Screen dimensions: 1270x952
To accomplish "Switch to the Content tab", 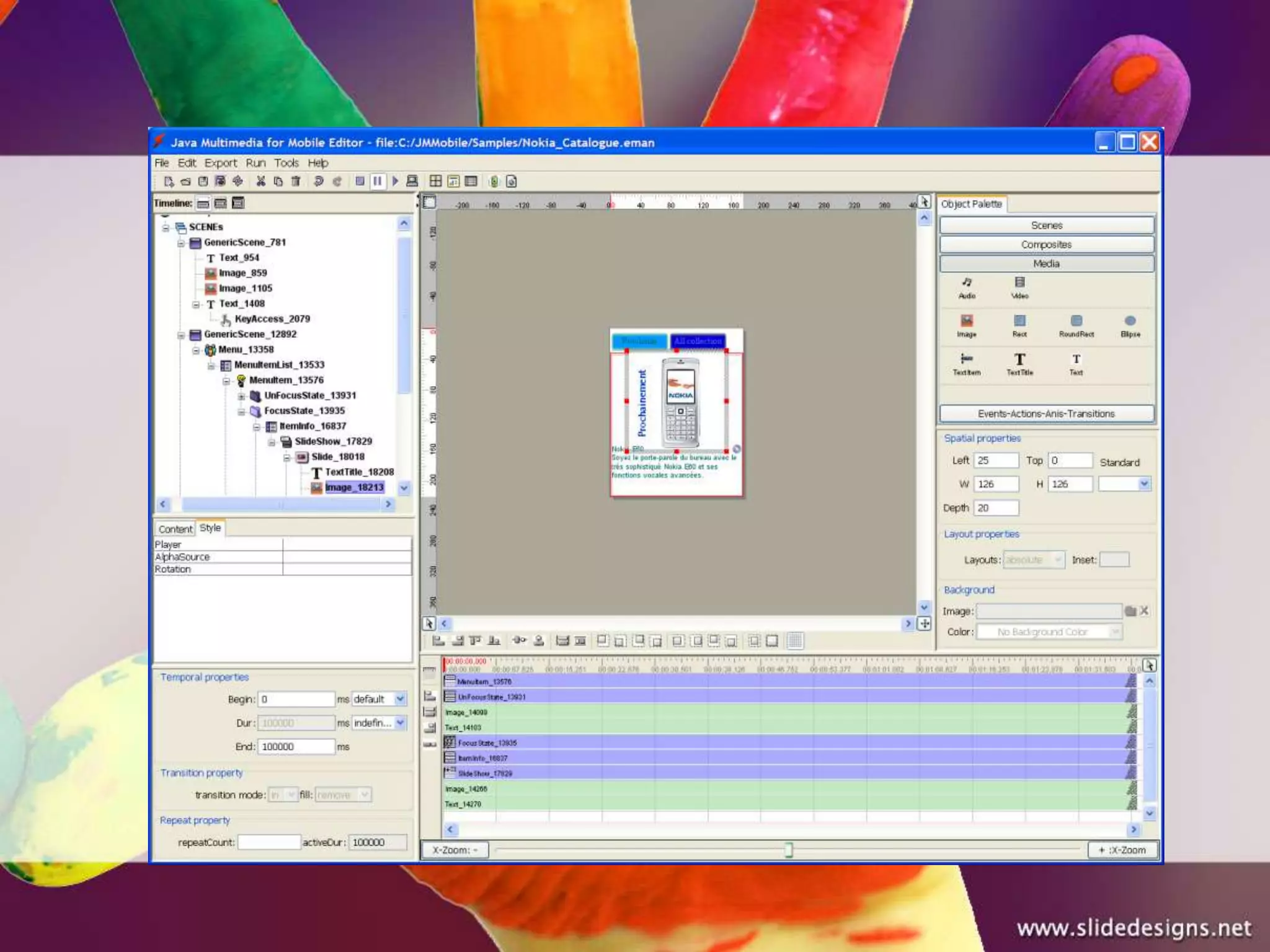I will (x=175, y=529).
